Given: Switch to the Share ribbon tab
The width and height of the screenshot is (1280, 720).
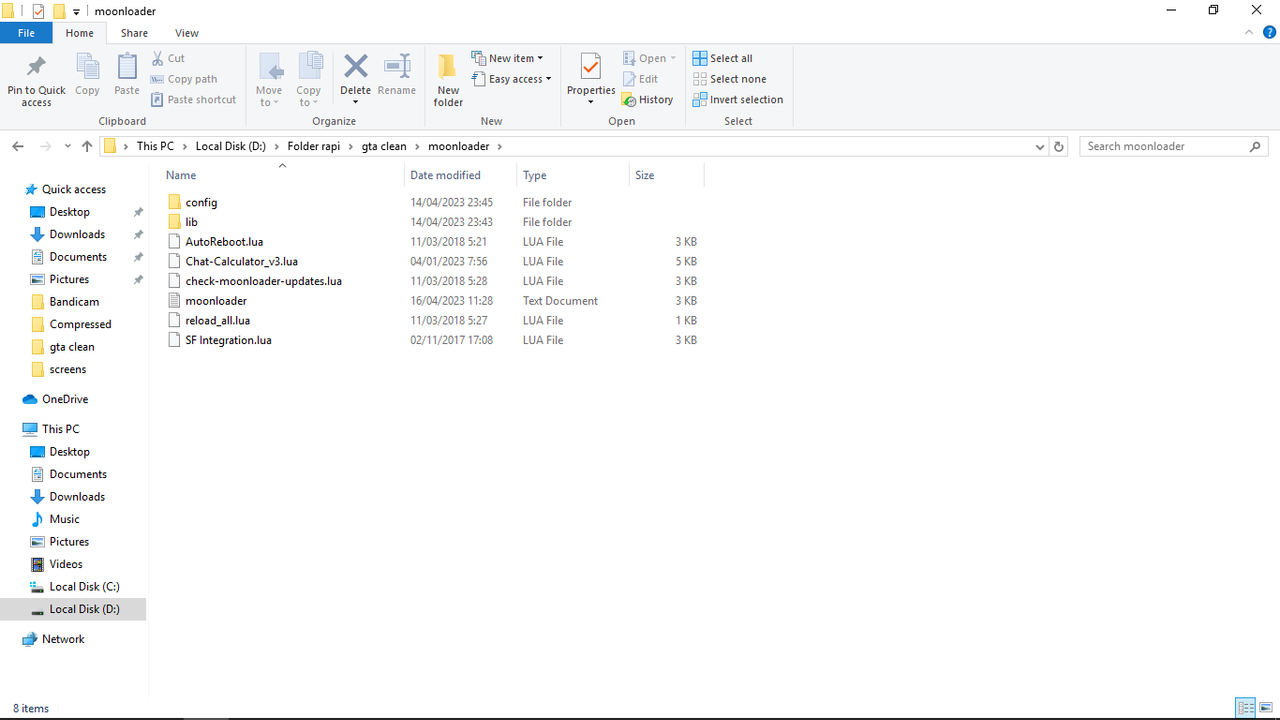Looking at the screenshot, I should click(x=134, y=33).
